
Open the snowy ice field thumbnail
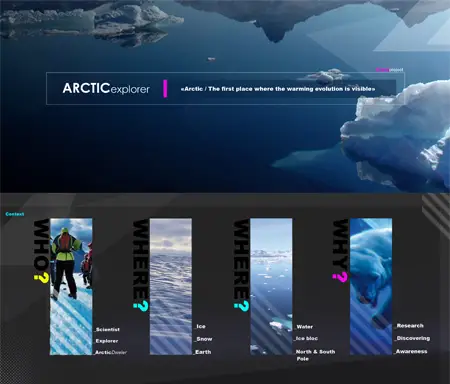(x=171, y=287)
